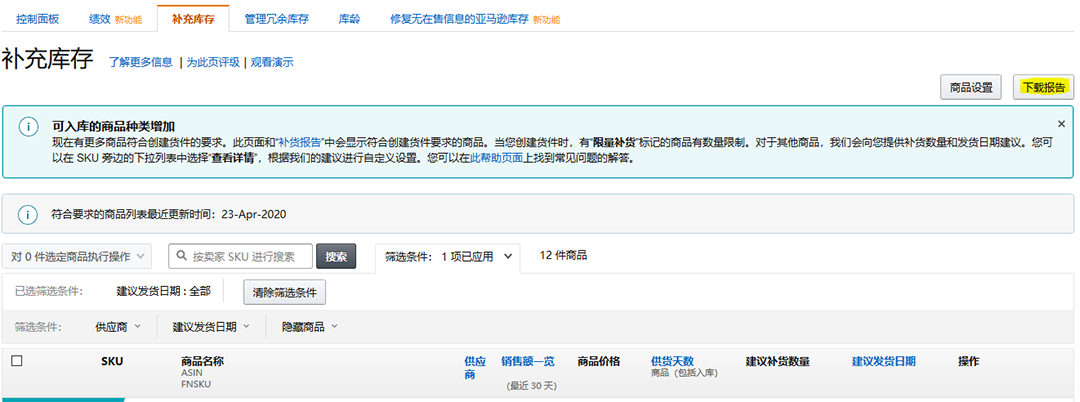1080x402 pixels.
Task: Click the 12 件商品 count text
Action: click(x=563, y=255)
